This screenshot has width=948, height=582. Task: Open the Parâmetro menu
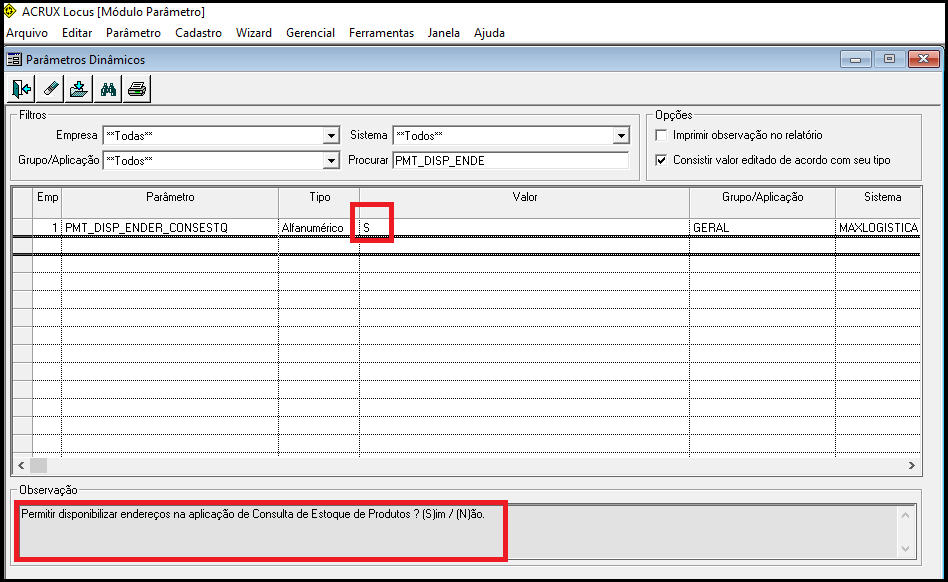(x=133, y=33)
